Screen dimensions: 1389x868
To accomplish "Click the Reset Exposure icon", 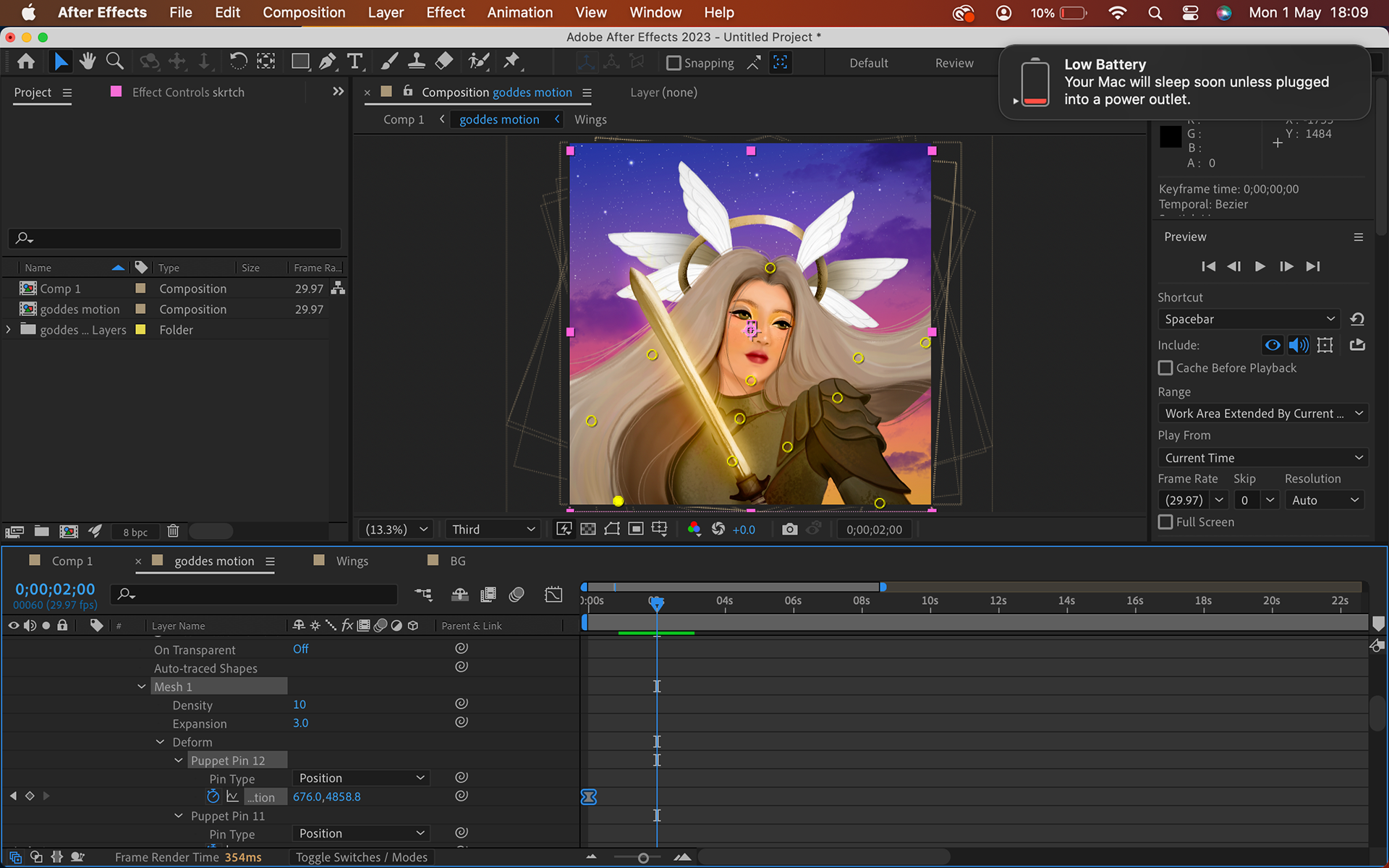I will point(718,529).
